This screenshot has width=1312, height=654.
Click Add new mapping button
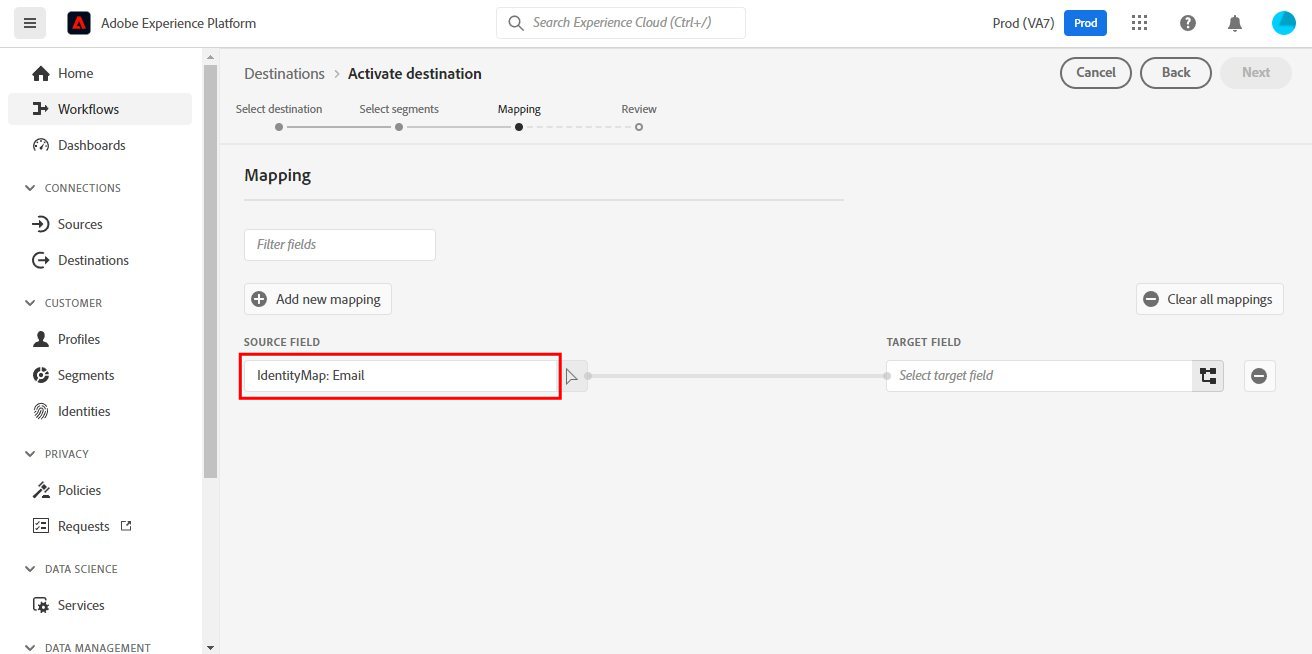[x=317, y=299]
